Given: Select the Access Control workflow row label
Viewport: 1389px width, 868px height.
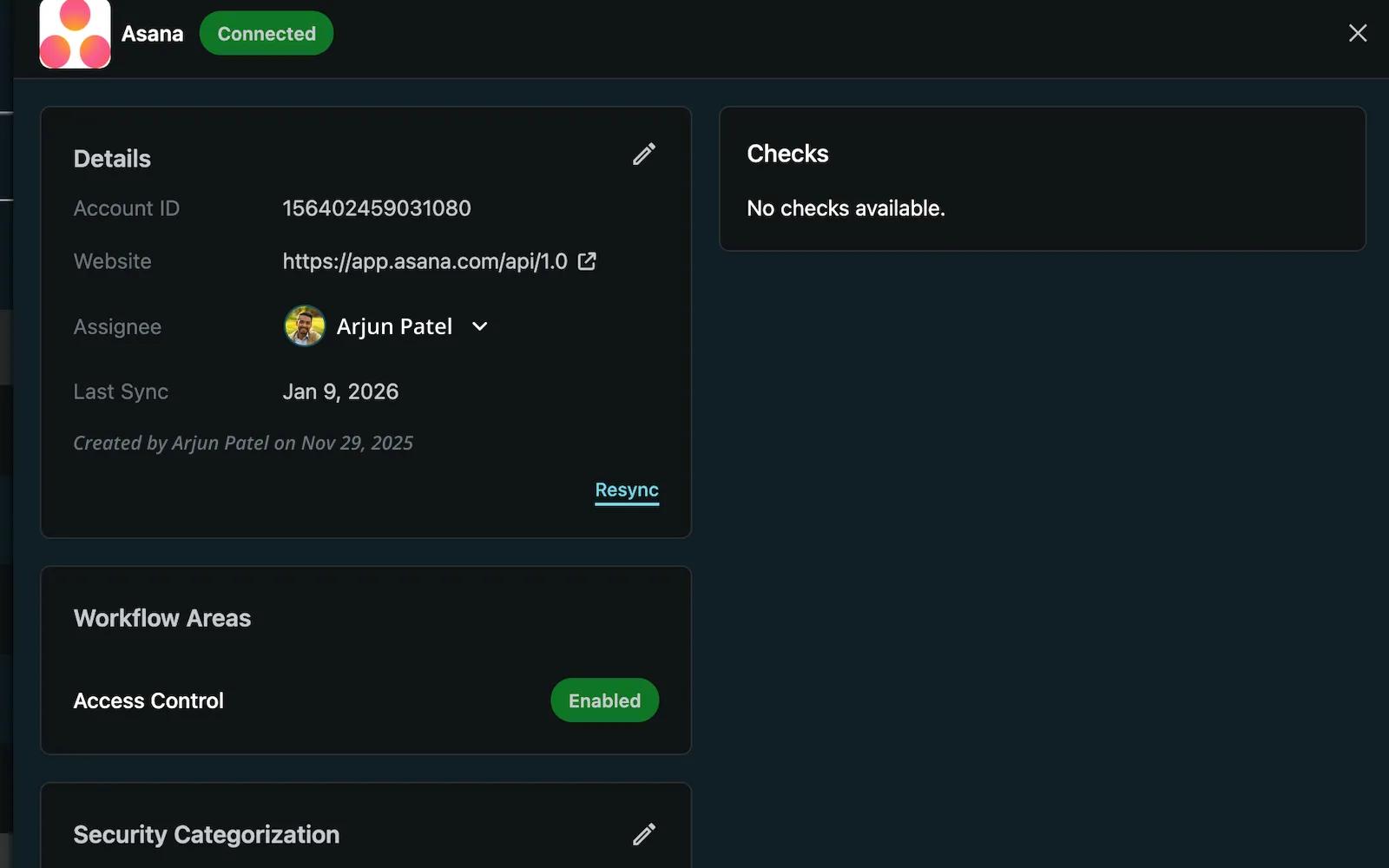Looking at the screenshot, I should pyautogui.click(x=148, y=700).
